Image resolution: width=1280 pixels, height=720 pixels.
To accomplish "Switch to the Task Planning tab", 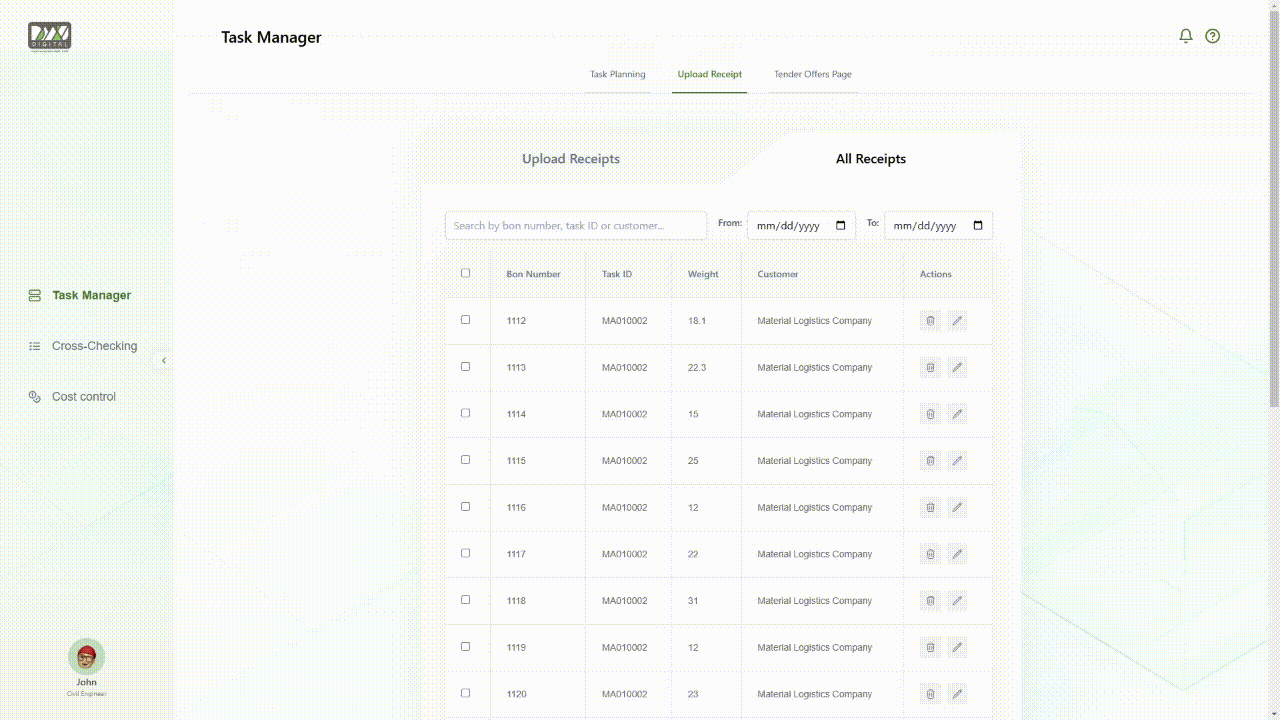I will [617, 75].
